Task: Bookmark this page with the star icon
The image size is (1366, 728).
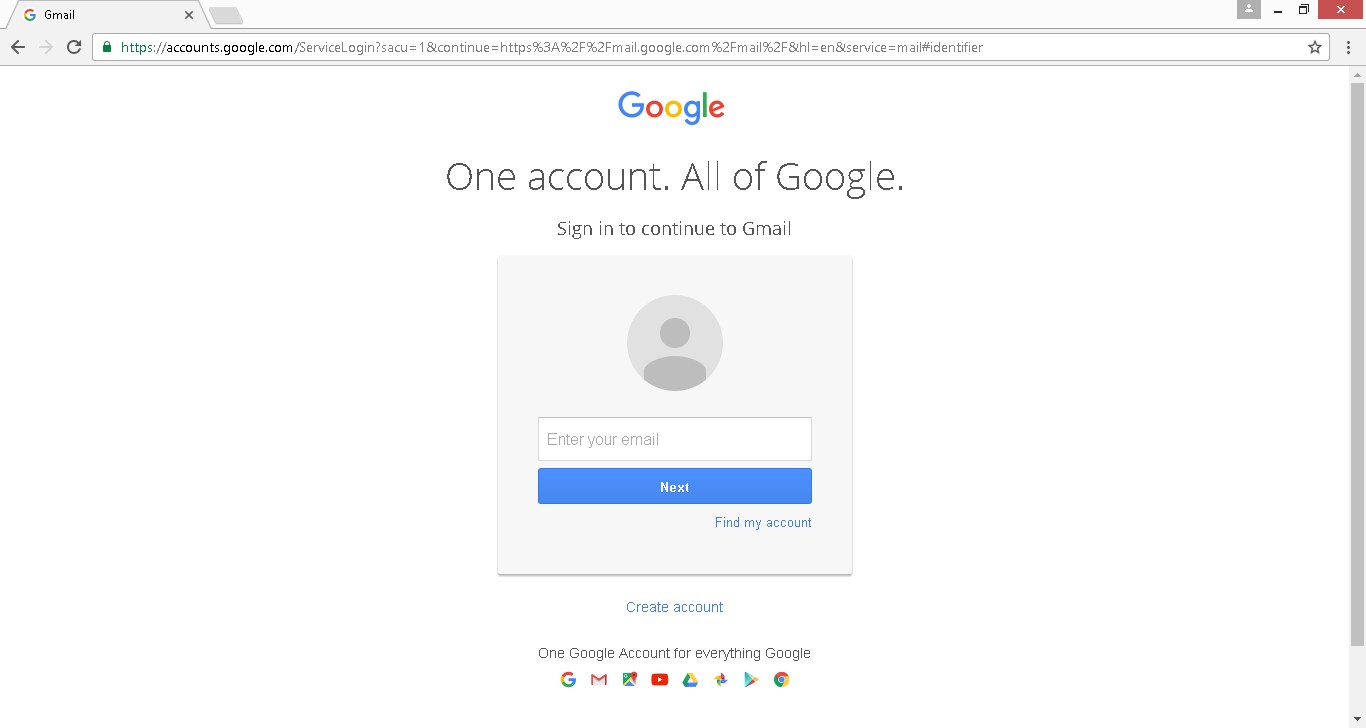Action: click(1315, 46)
